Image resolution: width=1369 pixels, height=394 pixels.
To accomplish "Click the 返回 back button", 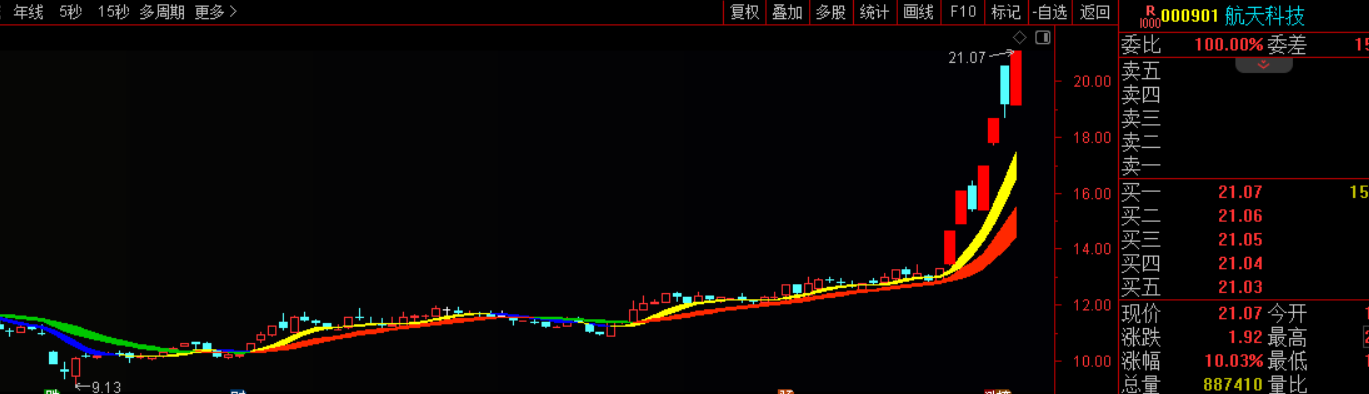I will (x=1095, y=12).
